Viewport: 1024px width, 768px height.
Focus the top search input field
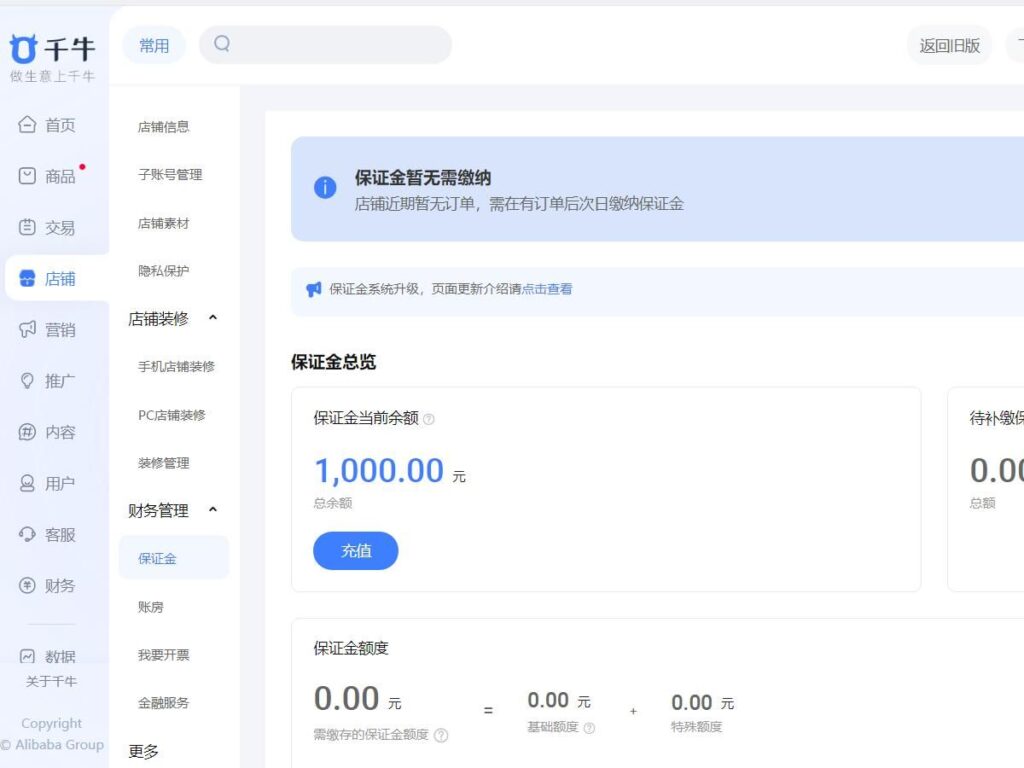[x=325, y=44]
